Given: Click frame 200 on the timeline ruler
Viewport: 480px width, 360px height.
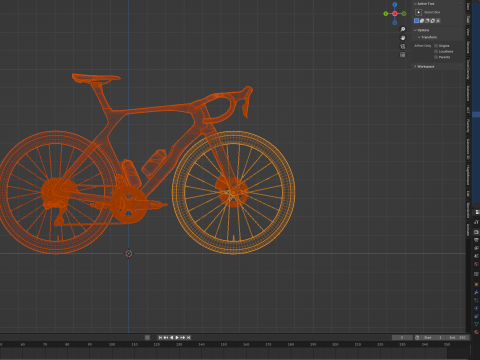Looking at the screenshot, I should pyautogui.click(x=335, y=344).
